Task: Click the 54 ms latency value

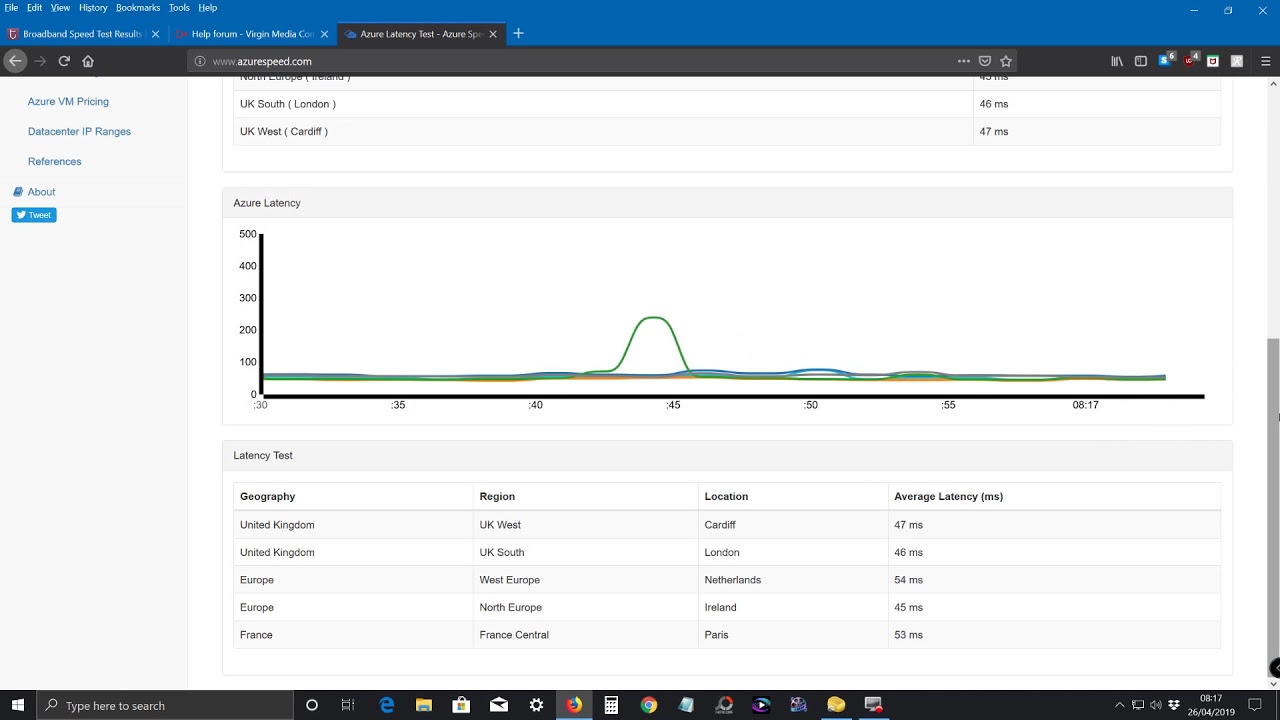Action: click(x=909, y=580)
